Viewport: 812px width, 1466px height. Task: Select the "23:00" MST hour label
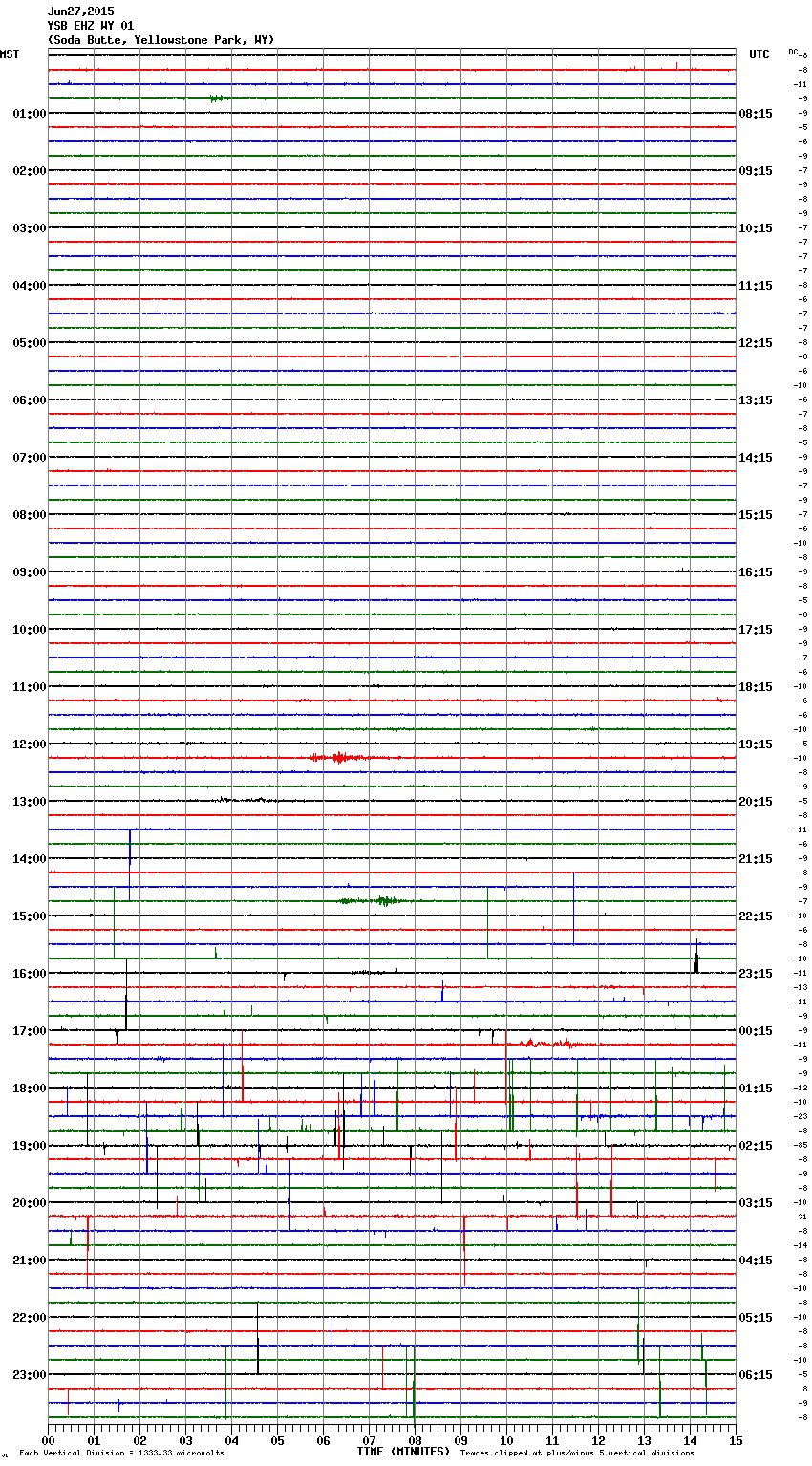pyautogui.click(x=29, y=1375)
